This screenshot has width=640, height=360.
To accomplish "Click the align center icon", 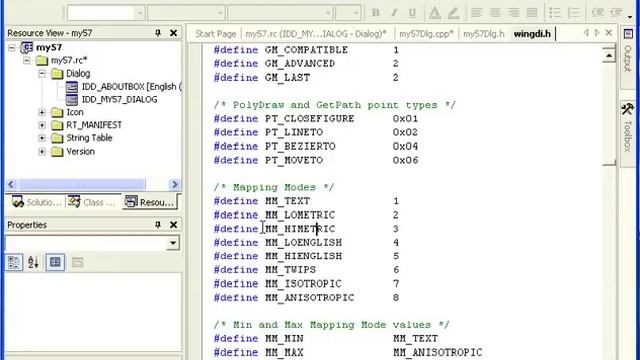I will pos(495,13).
